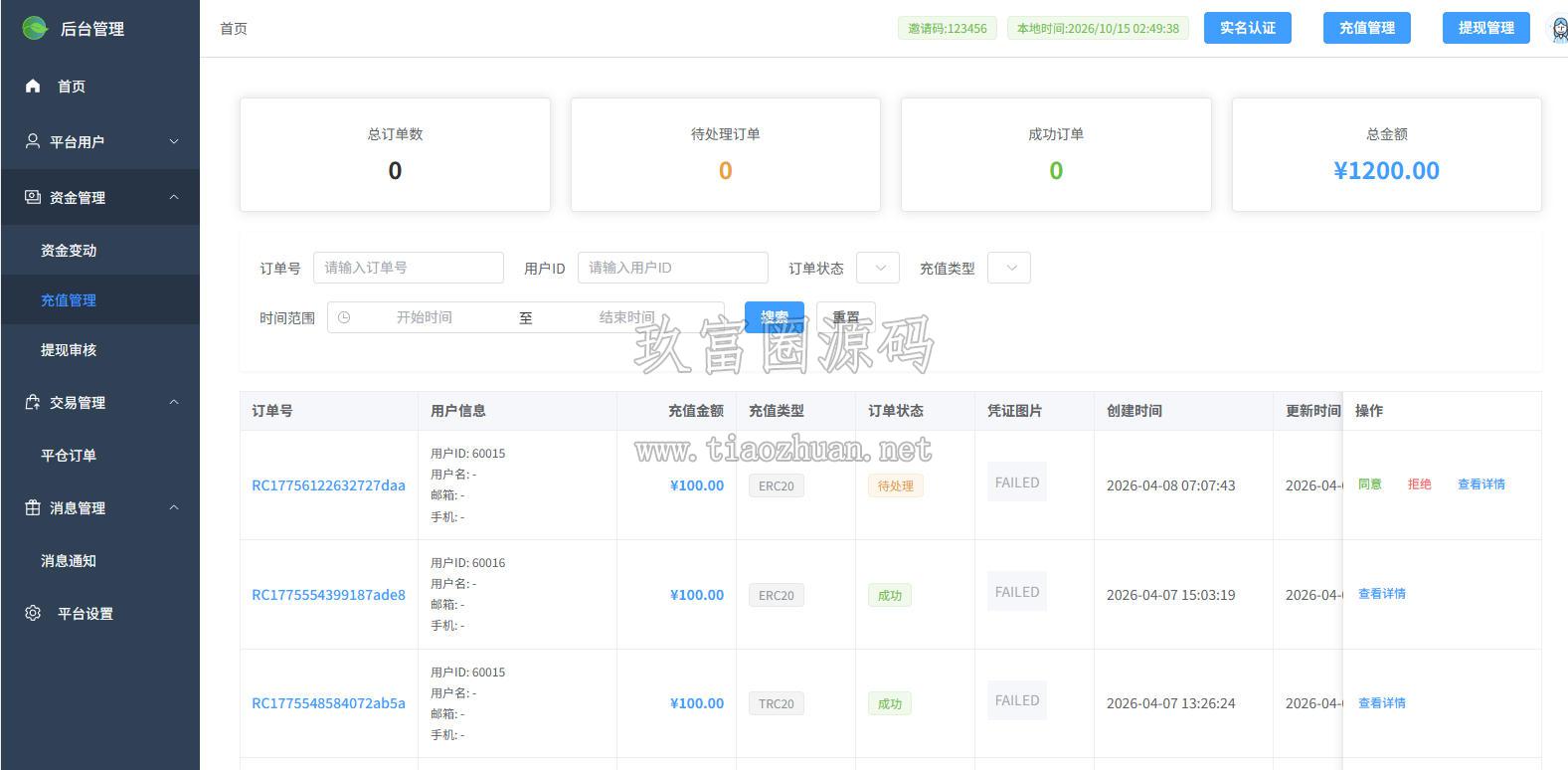Image resolution: width=1568 pixels, height=770 pixels.
Task: Click the user icon next to 平台用户
Action: point(33,141)
